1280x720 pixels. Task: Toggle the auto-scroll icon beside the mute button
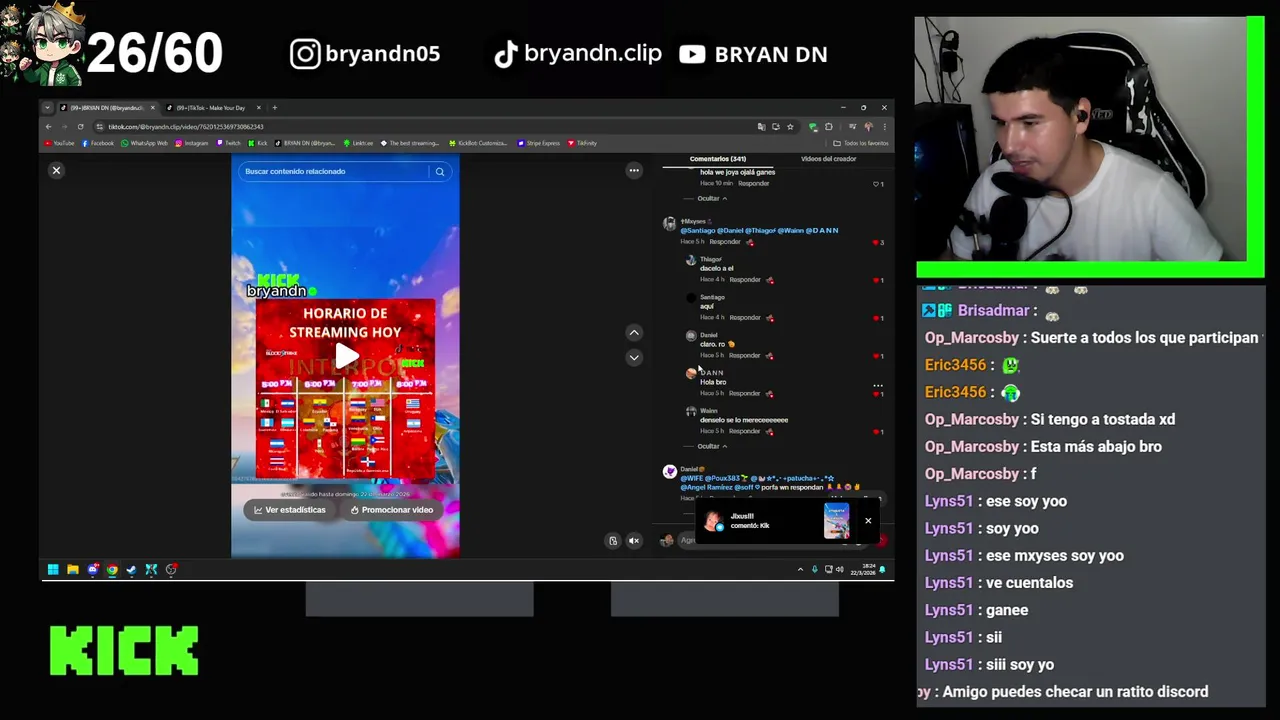[613, 541]
